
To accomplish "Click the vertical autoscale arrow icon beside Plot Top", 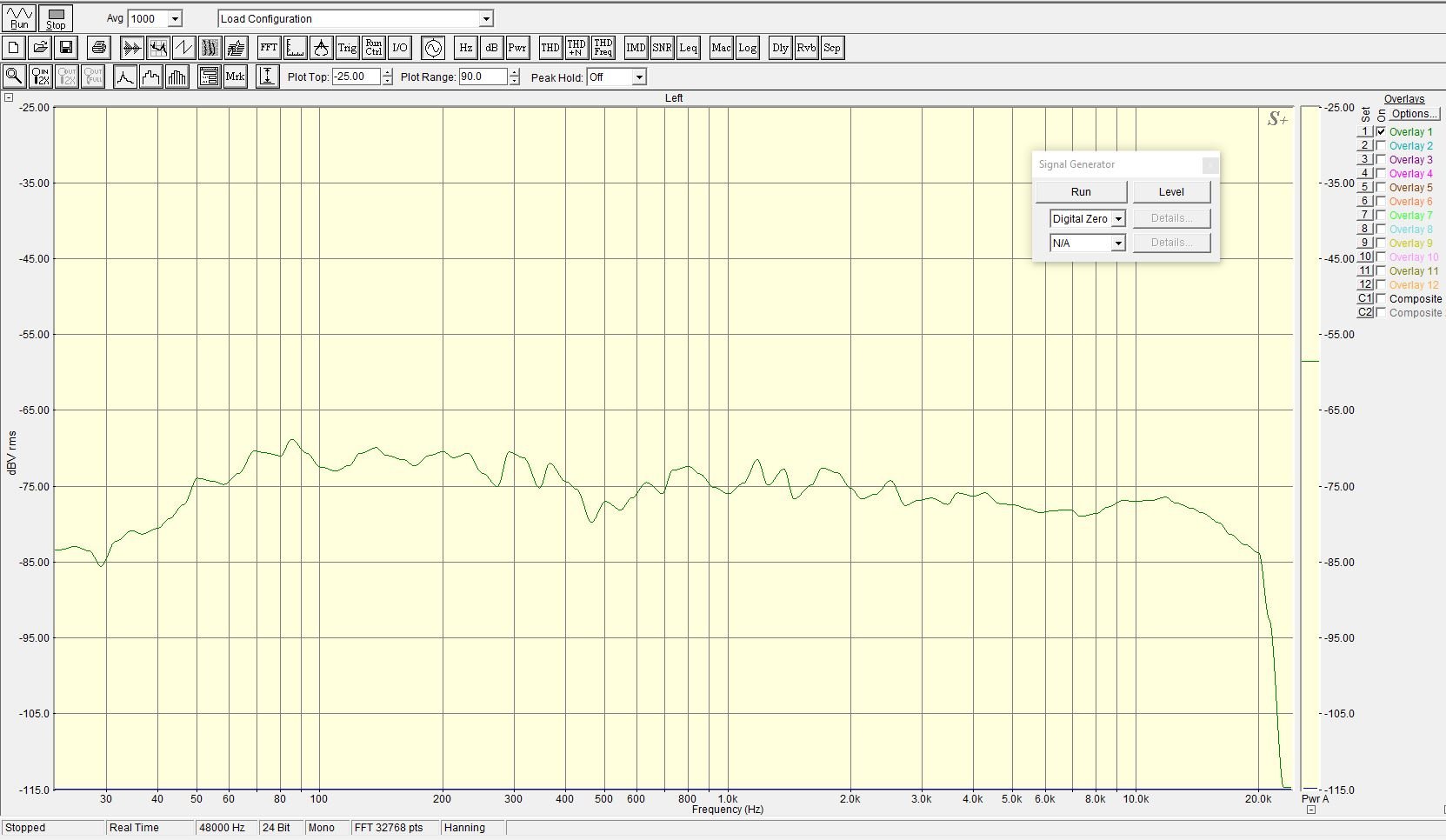I will [268, 77].
